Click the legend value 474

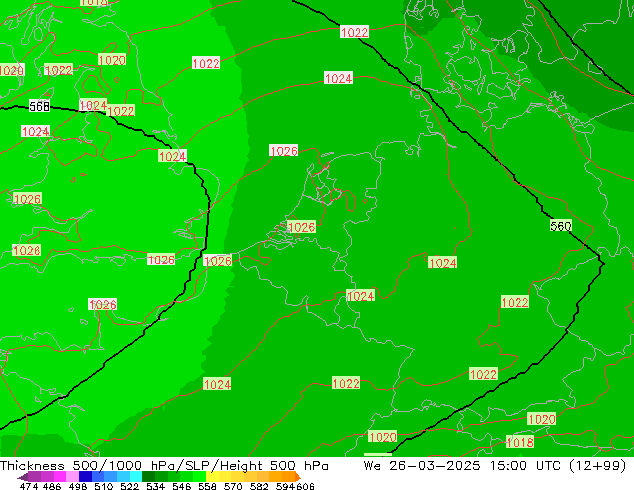(29, 486)
